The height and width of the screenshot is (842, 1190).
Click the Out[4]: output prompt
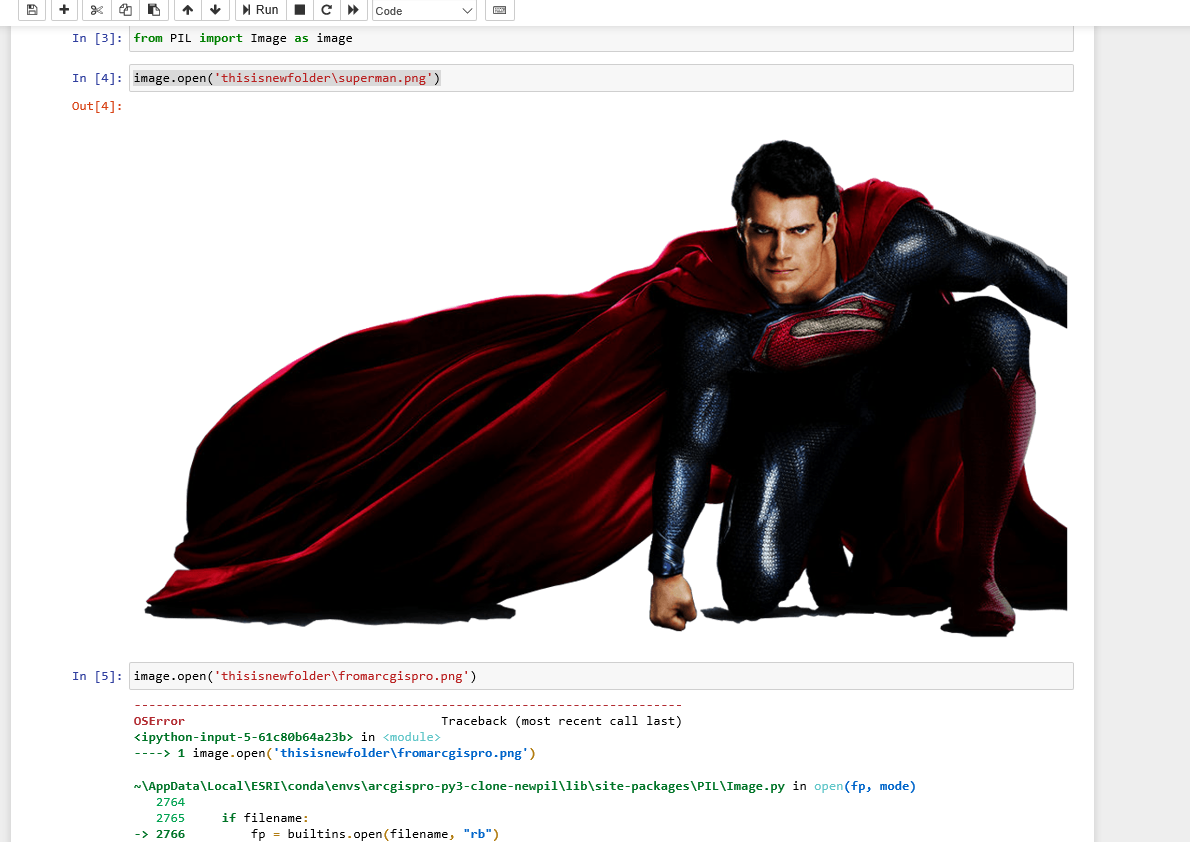pos(97,106)
